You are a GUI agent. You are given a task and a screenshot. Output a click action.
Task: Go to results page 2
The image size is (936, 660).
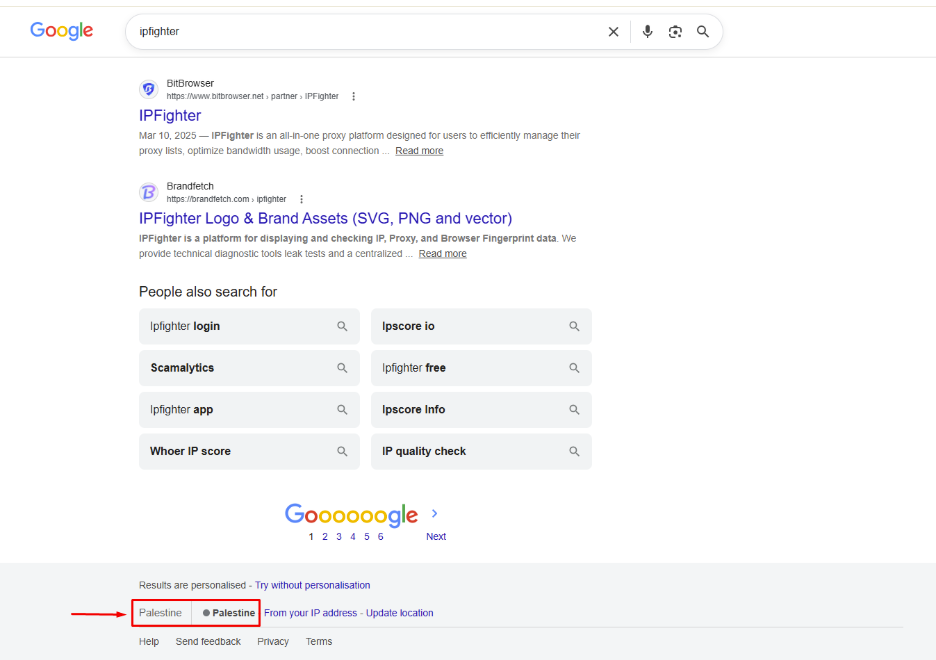325,536
